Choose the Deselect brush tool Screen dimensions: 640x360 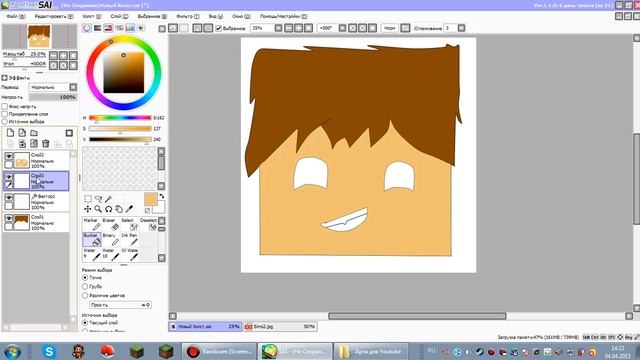148,224
